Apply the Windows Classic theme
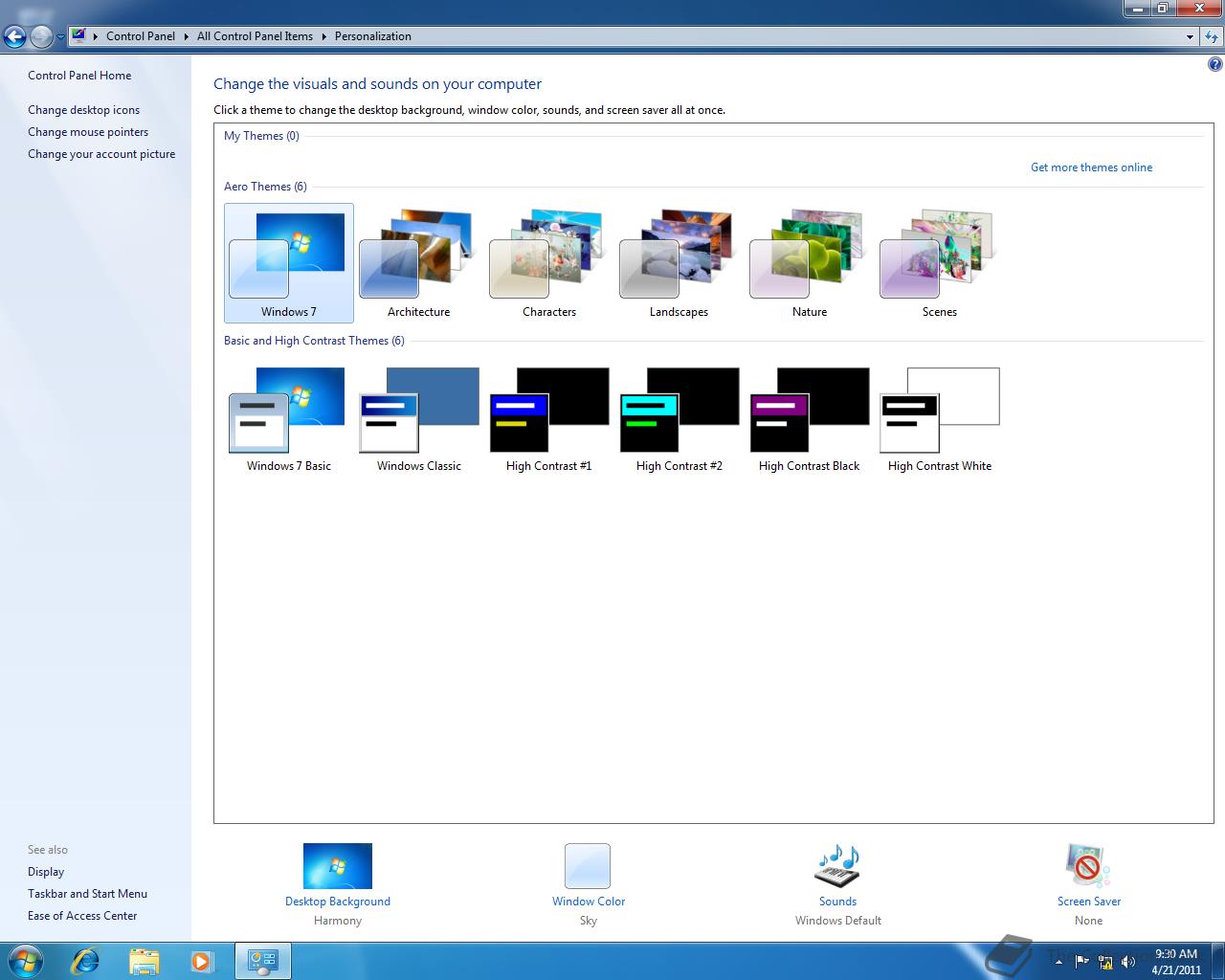Screen dimensions: 1225x980 (418, 419)
